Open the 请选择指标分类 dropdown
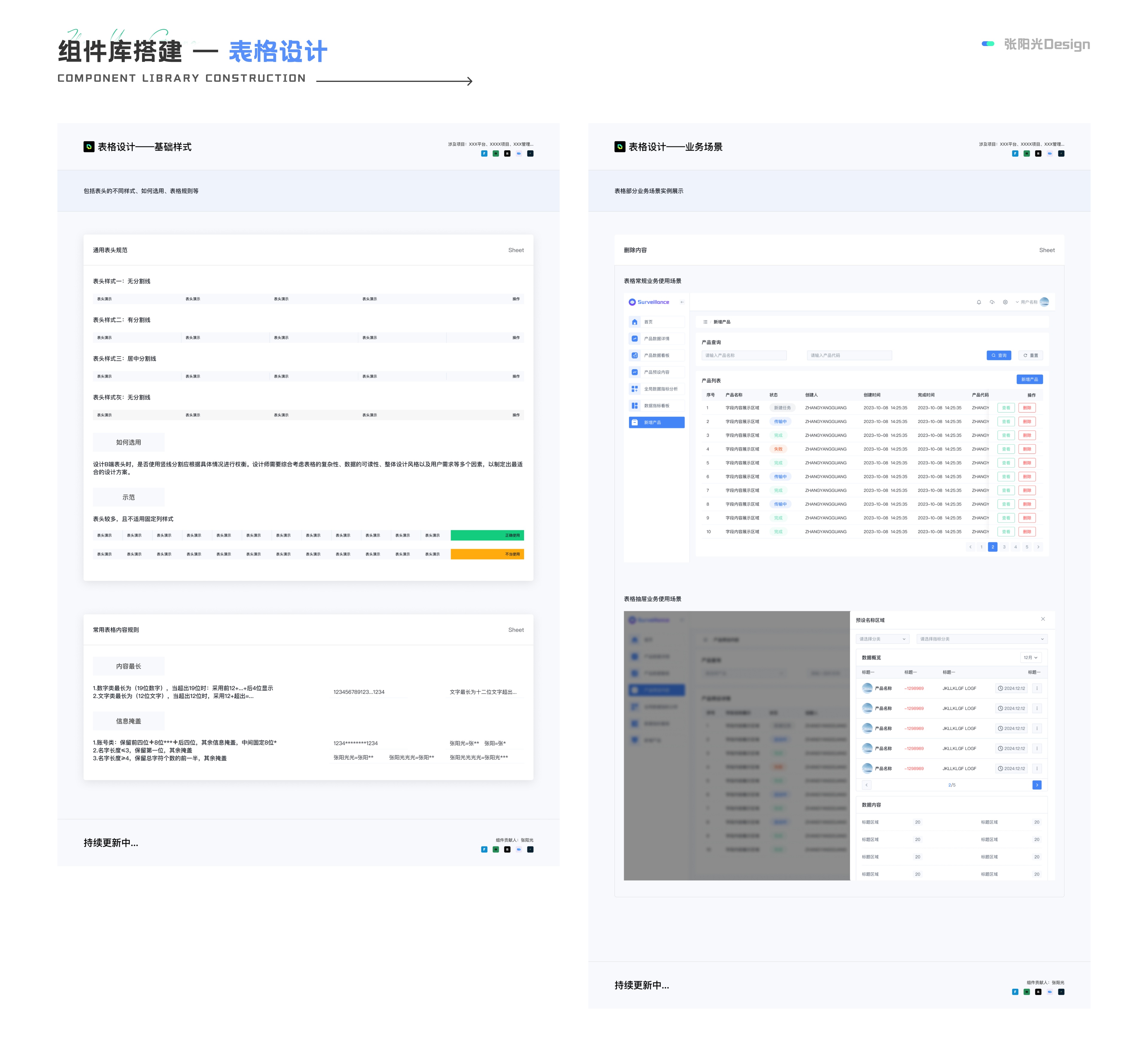 click(x=982, y=639)
